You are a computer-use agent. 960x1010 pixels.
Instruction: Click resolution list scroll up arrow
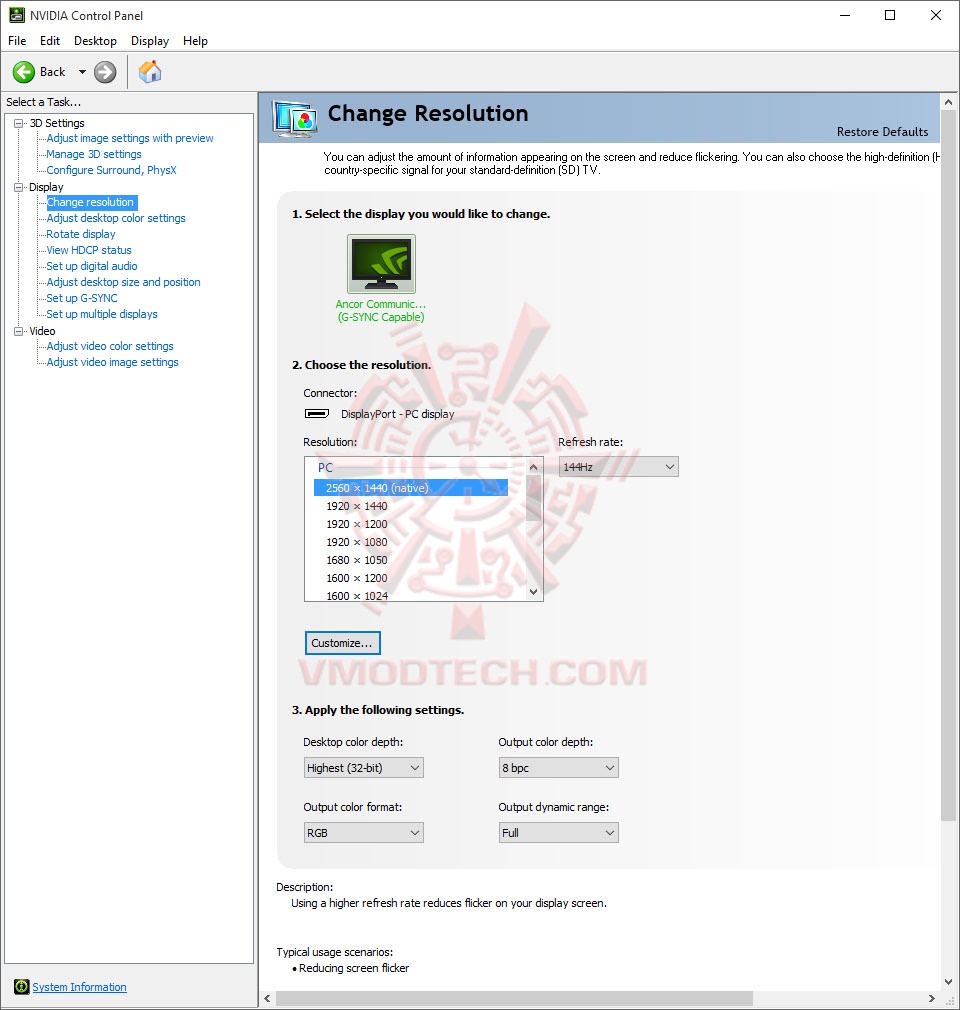[x=533, y=466]
